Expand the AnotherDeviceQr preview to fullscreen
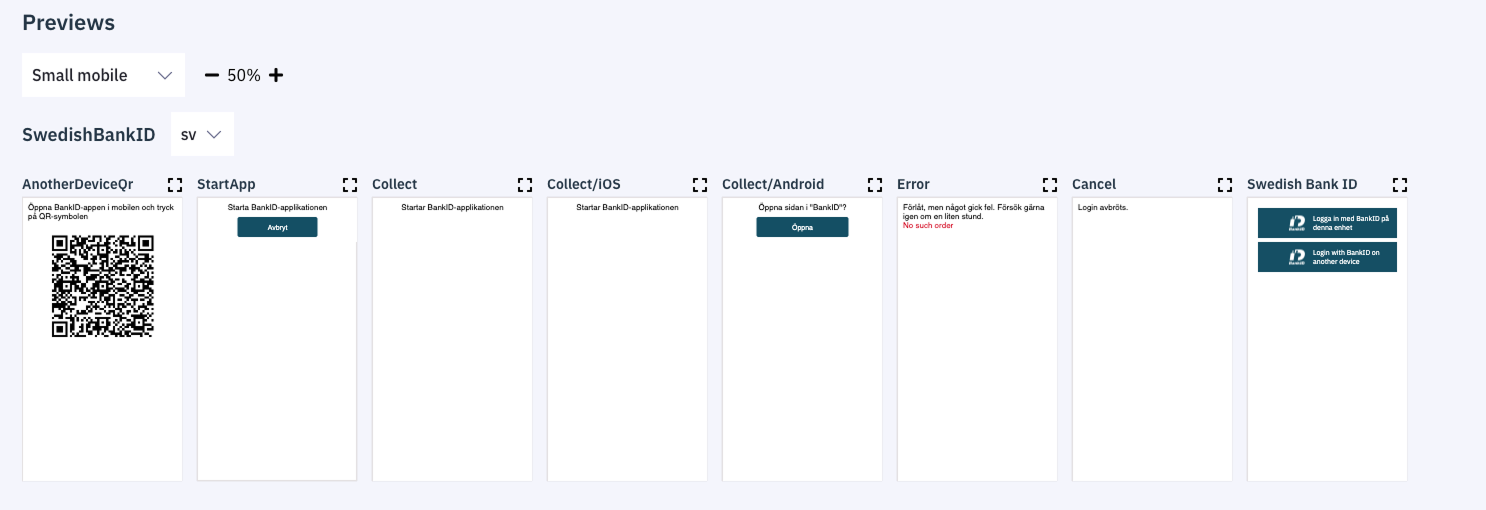Viewport: 1486px width, 510px height. [175, 185]
